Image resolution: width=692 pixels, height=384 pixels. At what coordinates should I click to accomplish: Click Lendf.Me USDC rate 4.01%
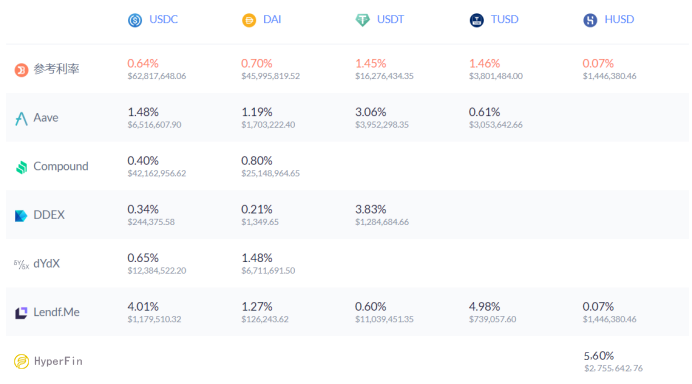pos(143,306)
